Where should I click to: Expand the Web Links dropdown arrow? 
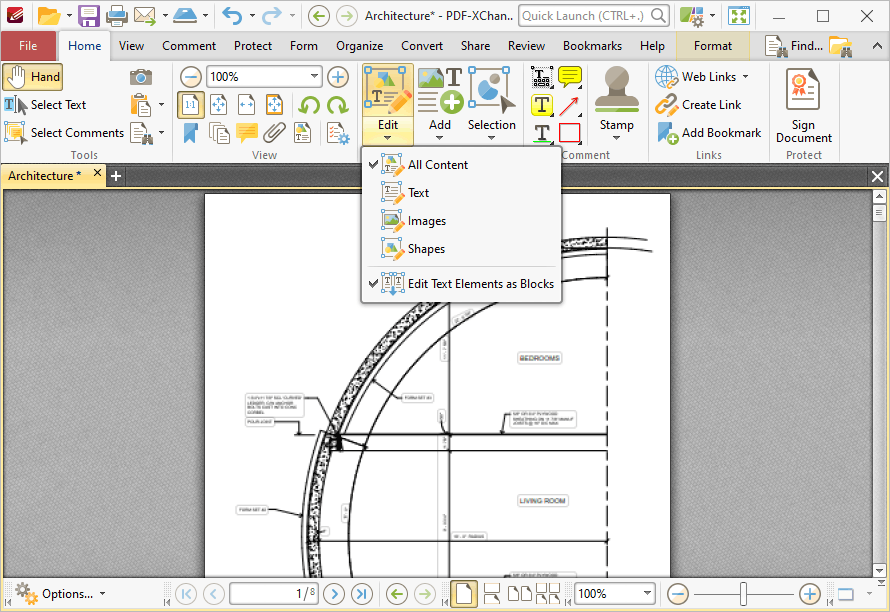click(745, 77)
